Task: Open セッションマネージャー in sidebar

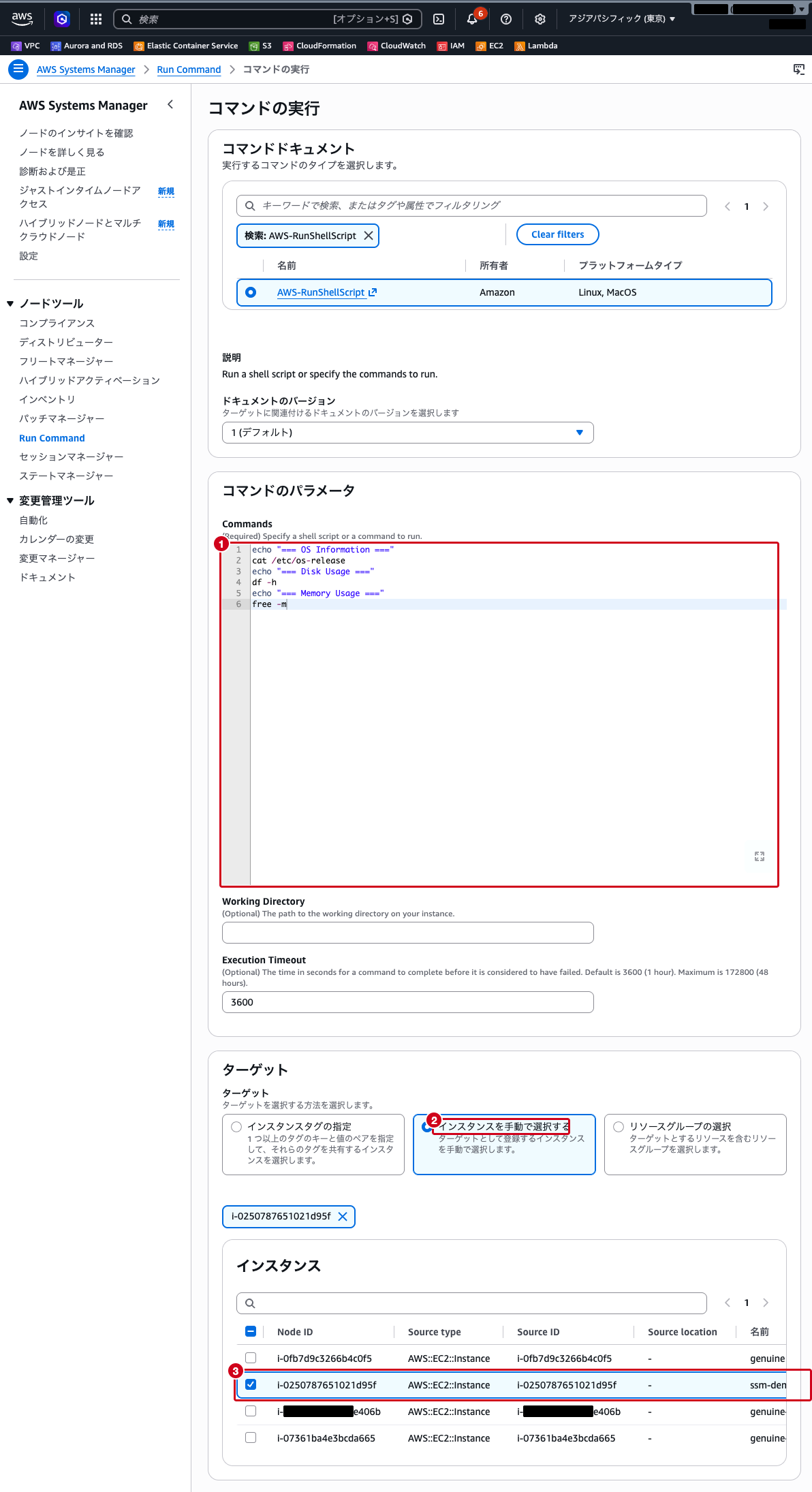Action: 72,456
